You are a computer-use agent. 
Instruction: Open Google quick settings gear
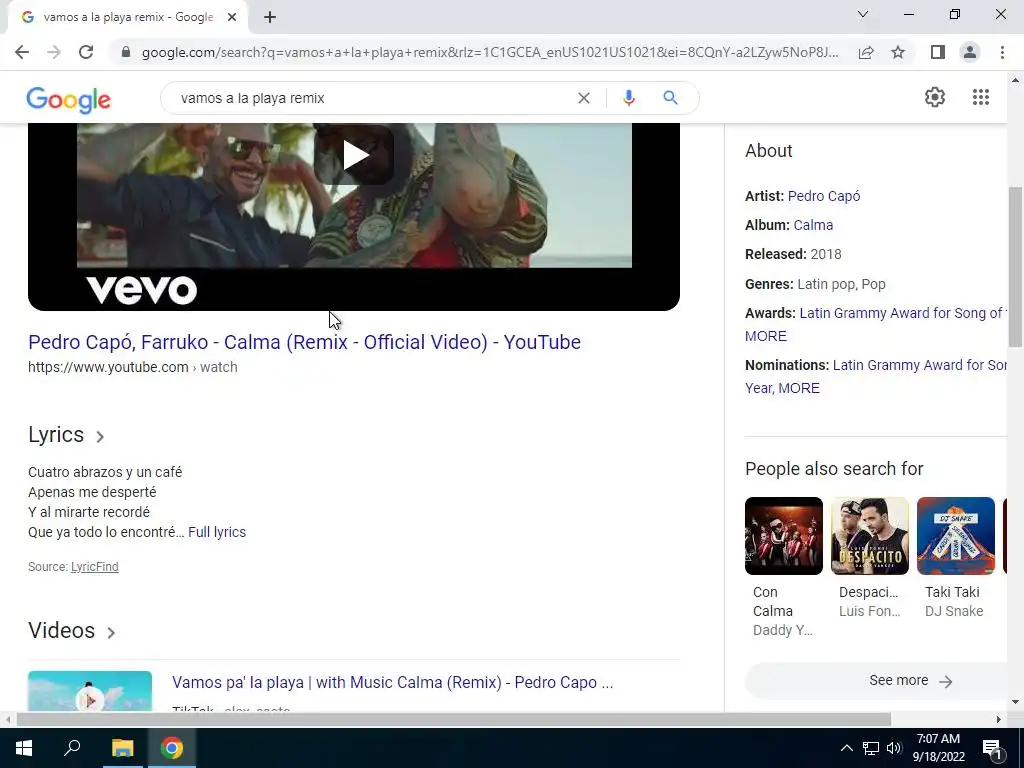935,97
